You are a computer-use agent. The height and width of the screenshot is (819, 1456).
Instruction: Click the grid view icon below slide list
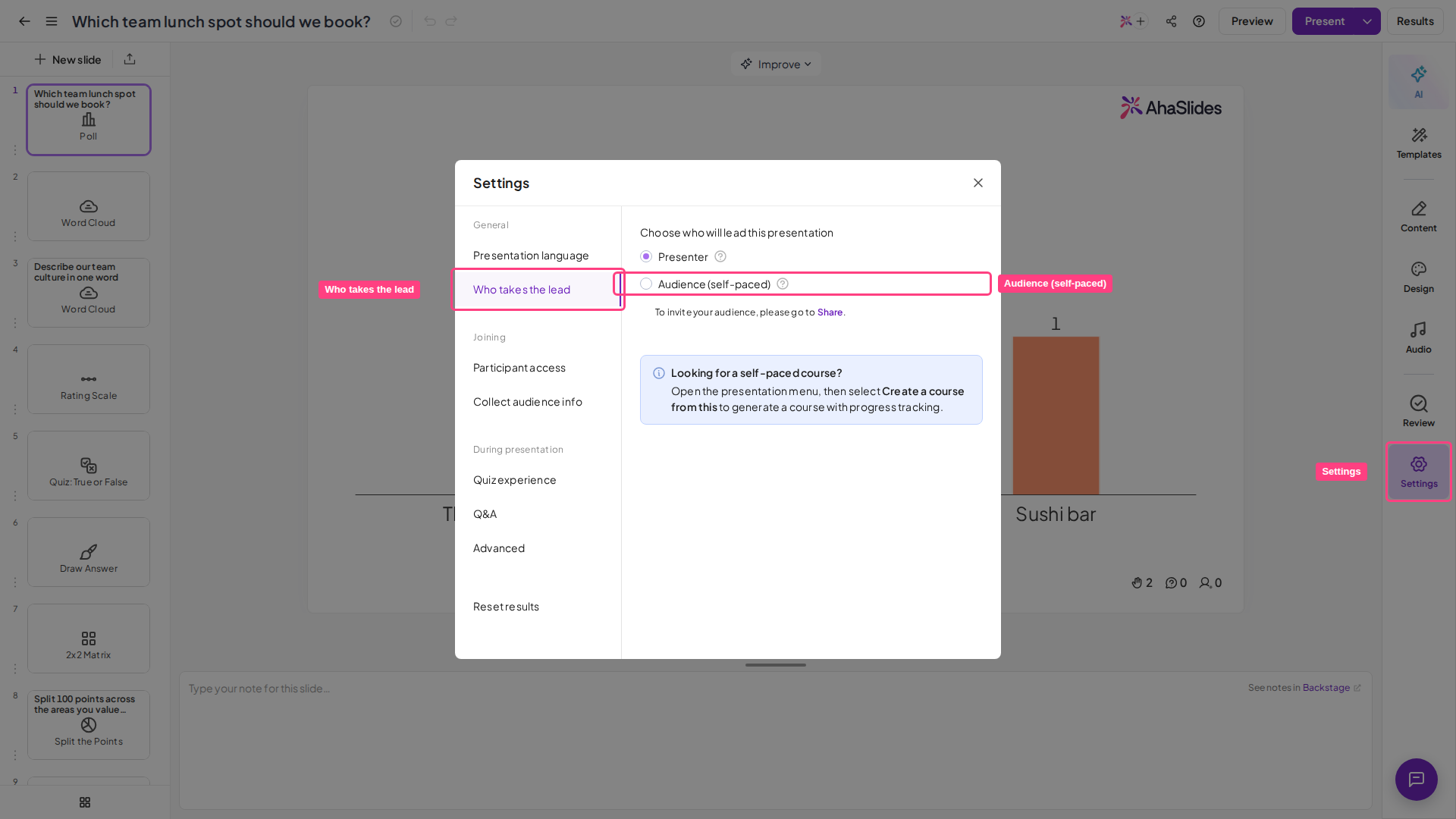tap(85, 802)
